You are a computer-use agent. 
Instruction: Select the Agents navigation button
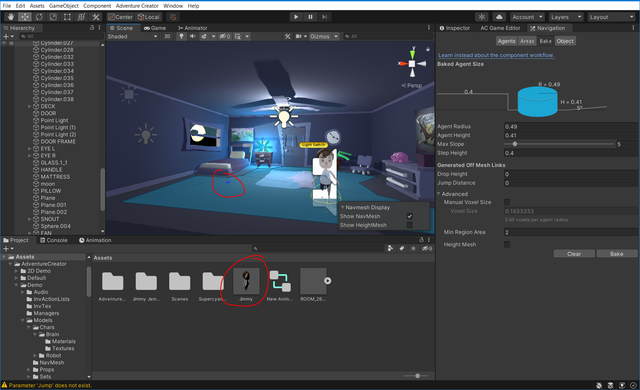507,41
